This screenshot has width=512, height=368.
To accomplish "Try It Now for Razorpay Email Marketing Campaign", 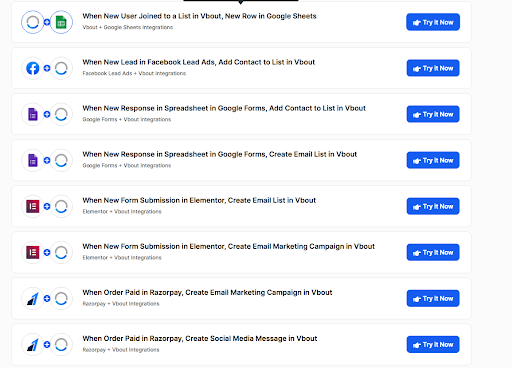I will click(x=433, y=298).
